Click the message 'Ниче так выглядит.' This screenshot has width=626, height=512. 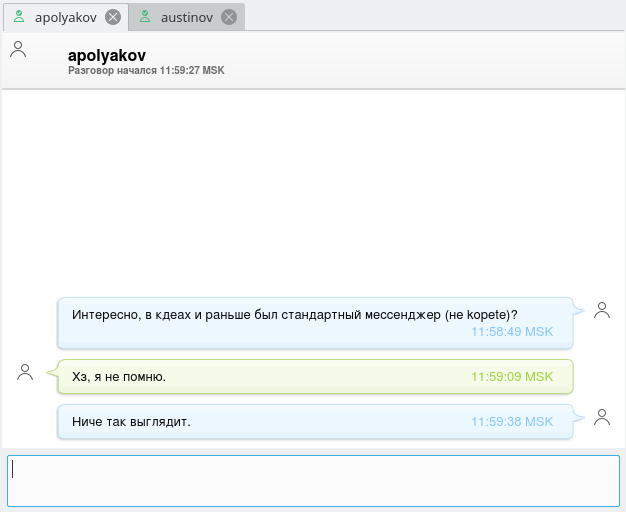[x=131, y=422]
